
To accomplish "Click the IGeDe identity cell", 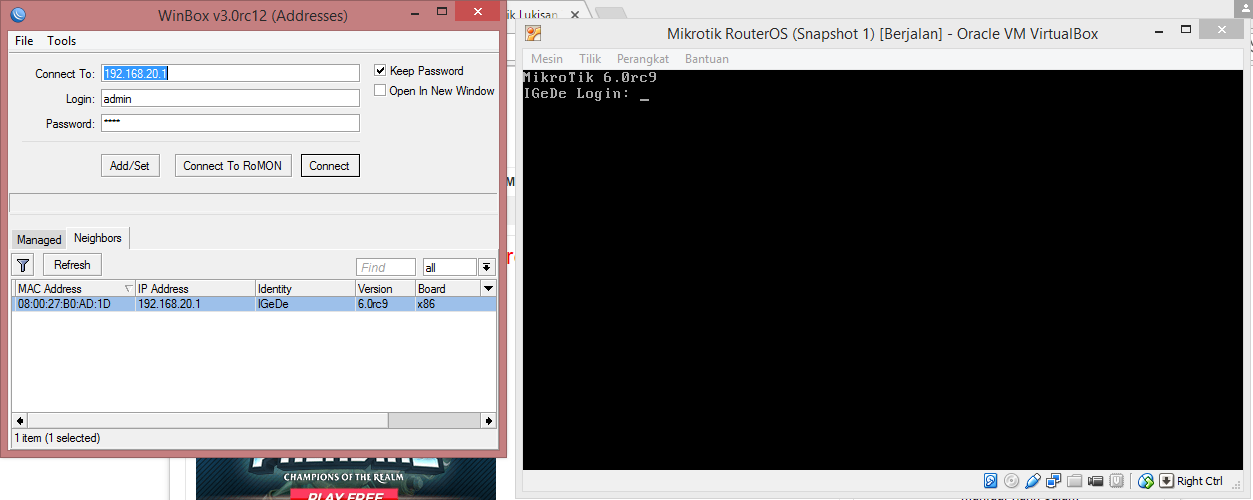I will (305, 304).
